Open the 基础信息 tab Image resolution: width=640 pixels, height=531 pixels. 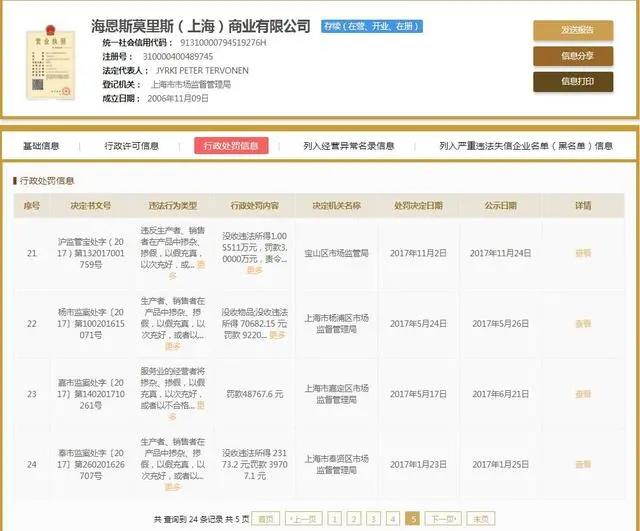(x=41, y=146)
